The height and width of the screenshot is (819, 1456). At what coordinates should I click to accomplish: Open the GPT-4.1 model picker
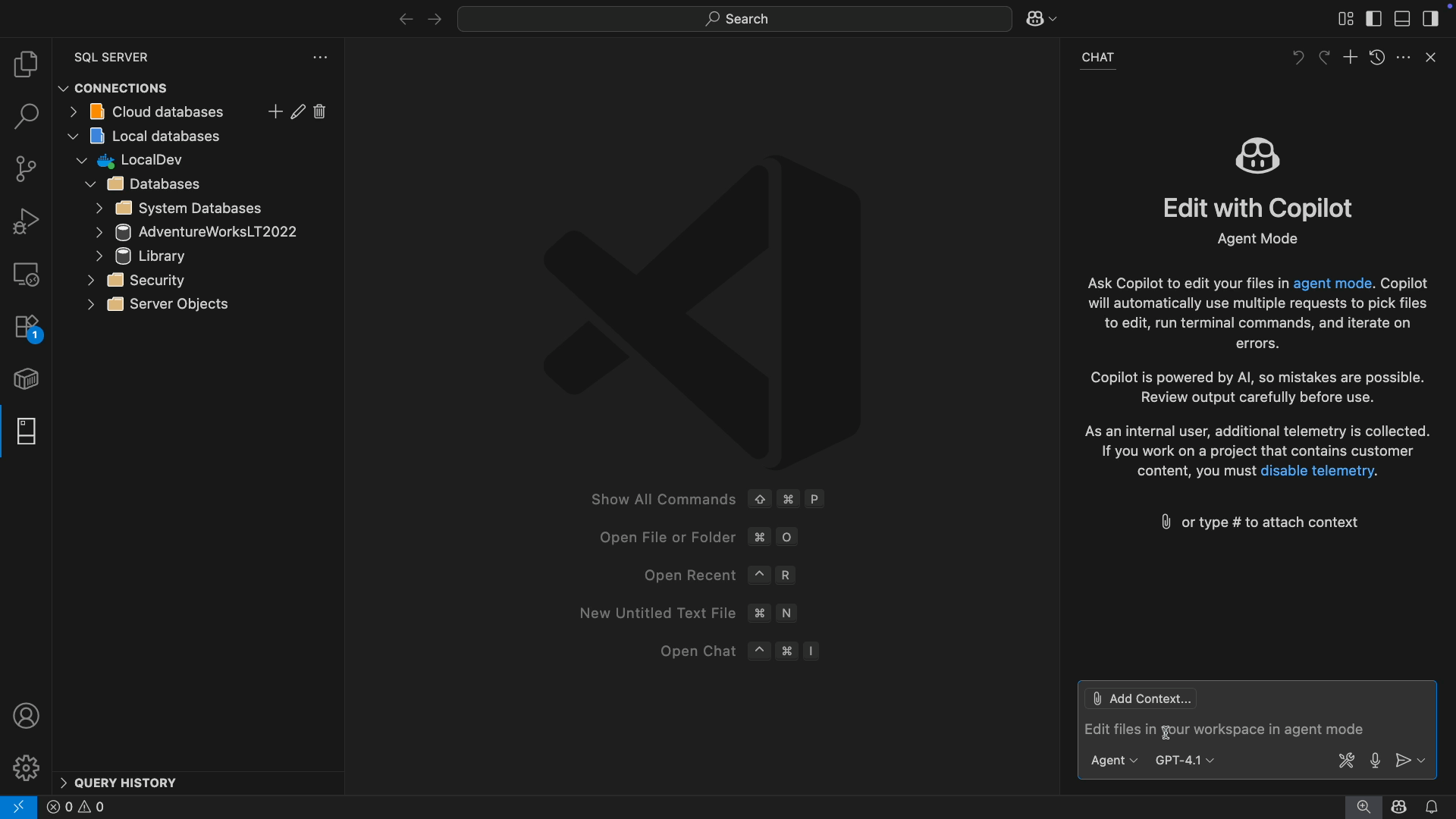[x=1184, y=760]
